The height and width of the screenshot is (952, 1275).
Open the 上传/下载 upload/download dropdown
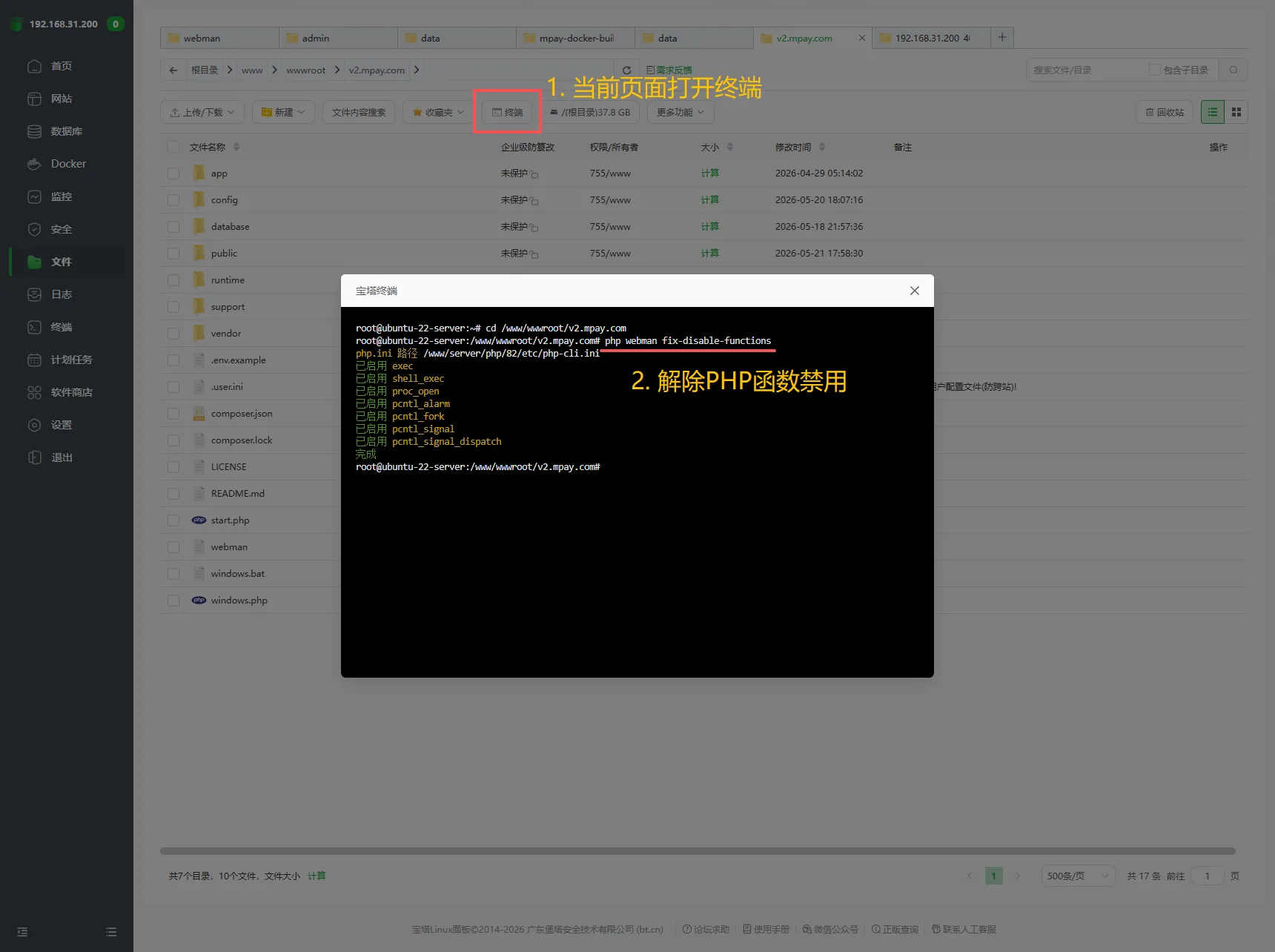click(x=202, y=112)
